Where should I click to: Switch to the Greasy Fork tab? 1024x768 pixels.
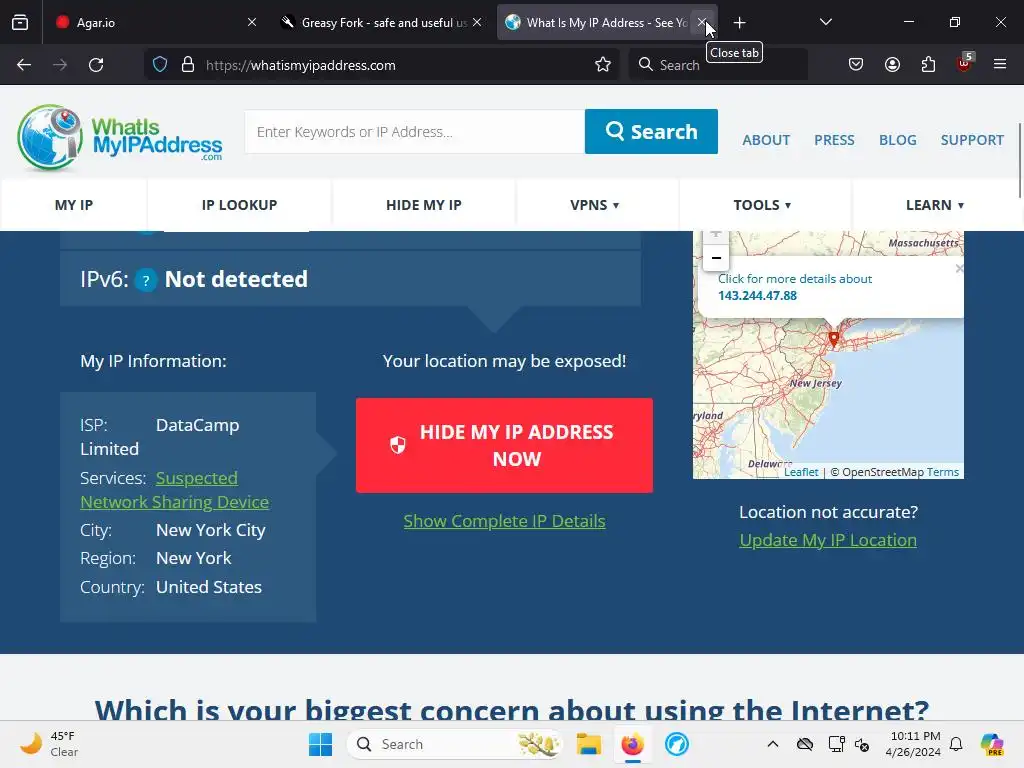click(383, 22)
